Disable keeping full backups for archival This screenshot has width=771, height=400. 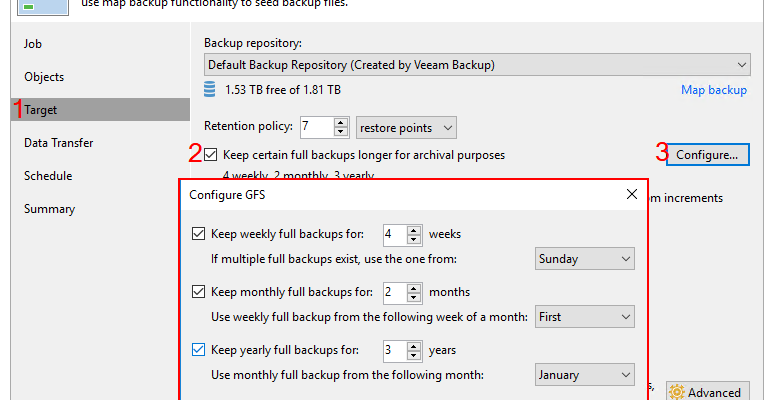pyautogui.click(x=210, y=155)
